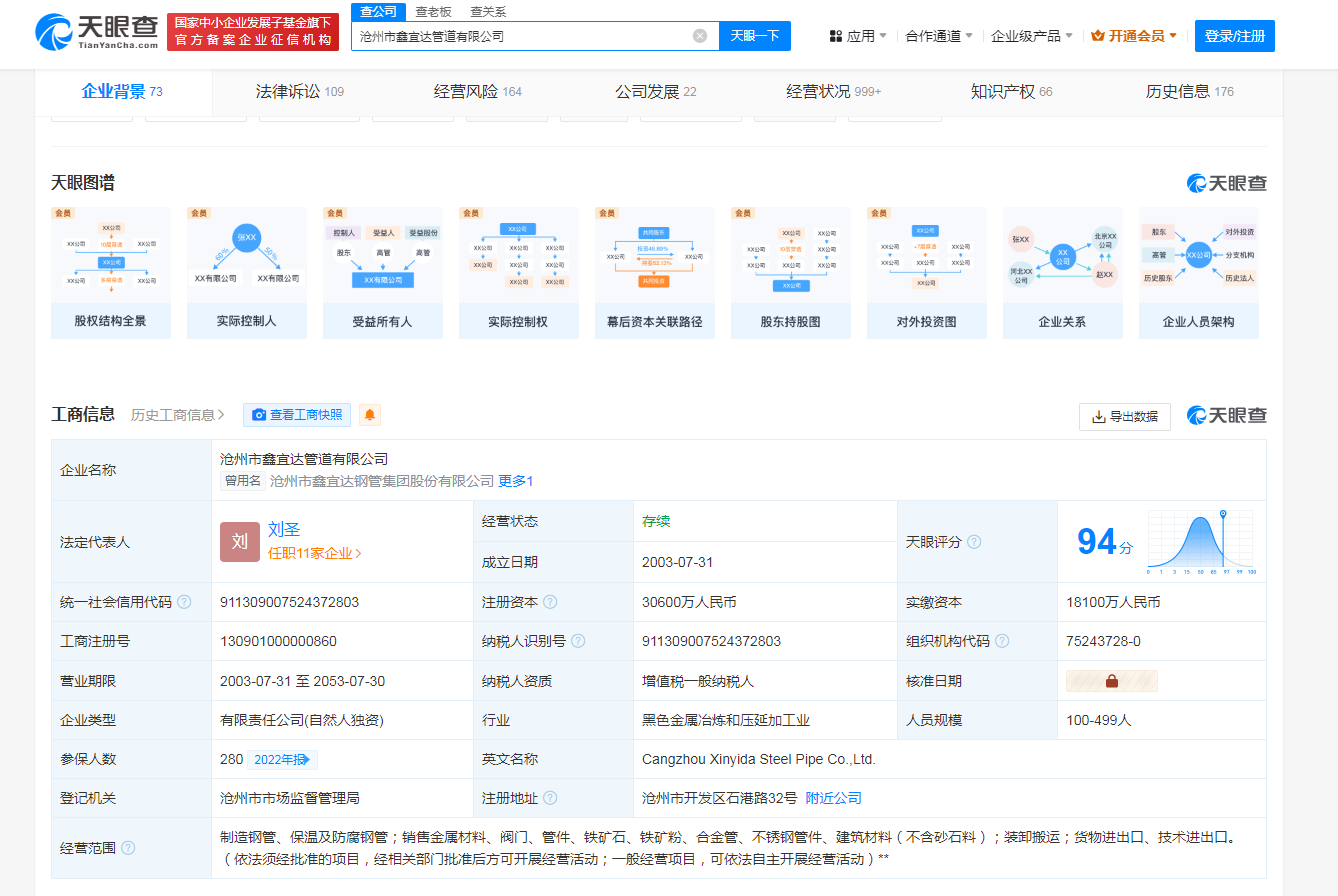Click registration number 130901000000860
The width and height of the screenshot is (1338, 896).
(278, 641)
